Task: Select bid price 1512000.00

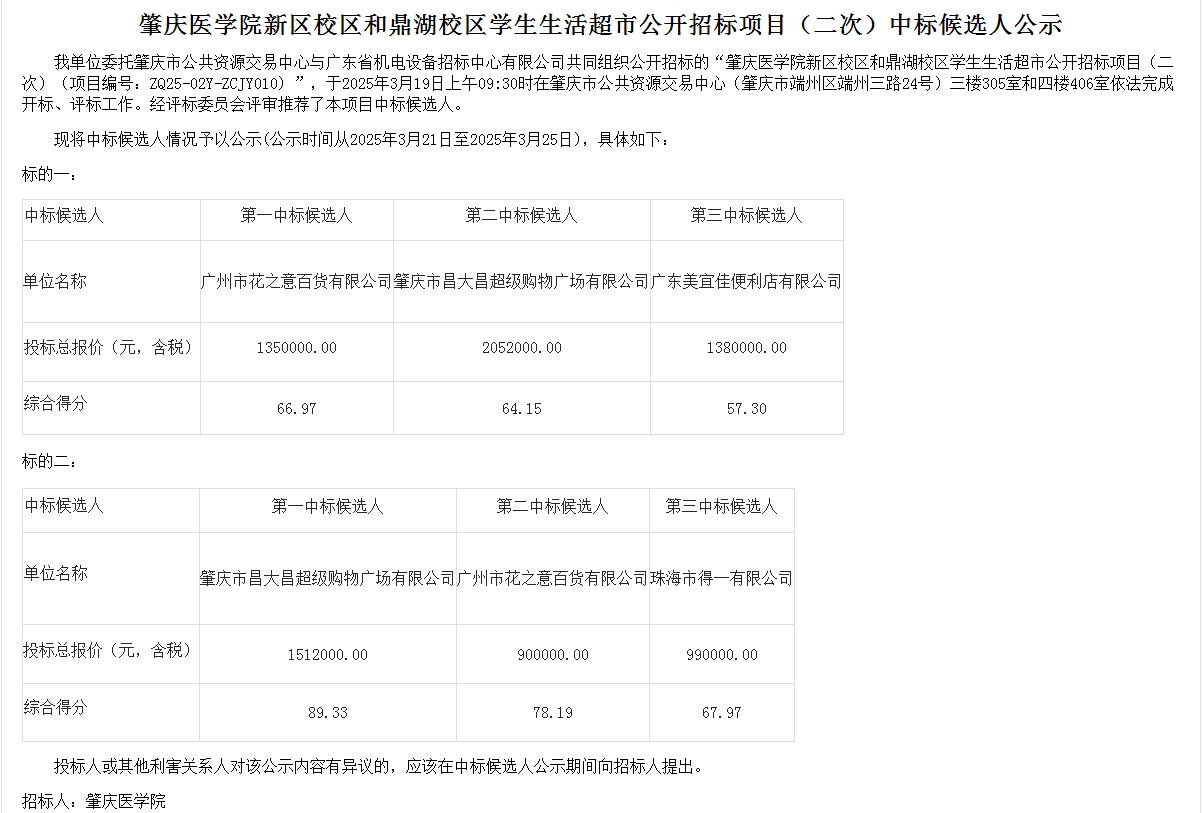Action: [x=327, y=655]
